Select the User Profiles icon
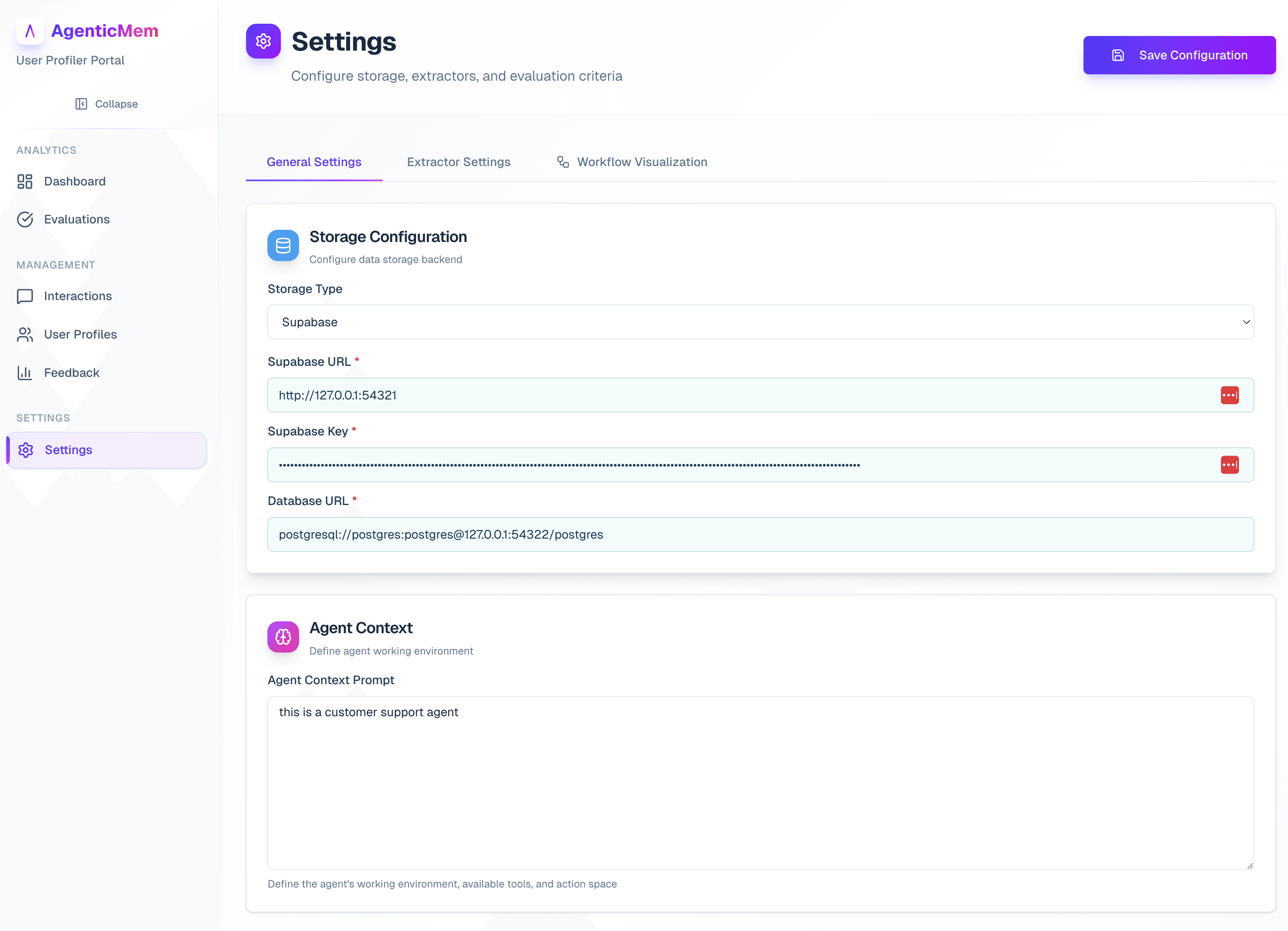This screenshot has height=931, width=1288. click(25, 334)
